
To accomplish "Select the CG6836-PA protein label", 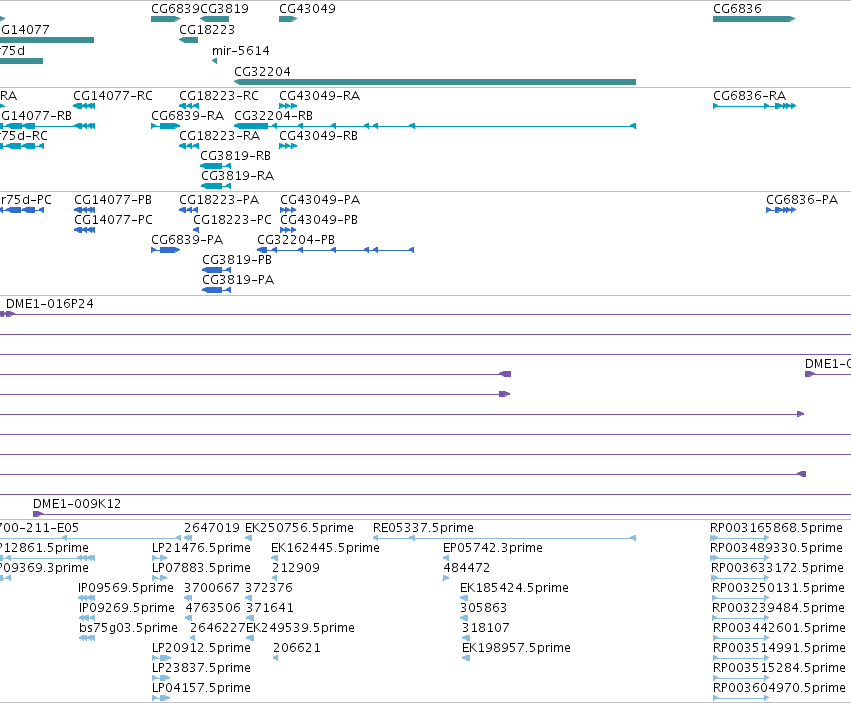I will (x=802, y=200).
